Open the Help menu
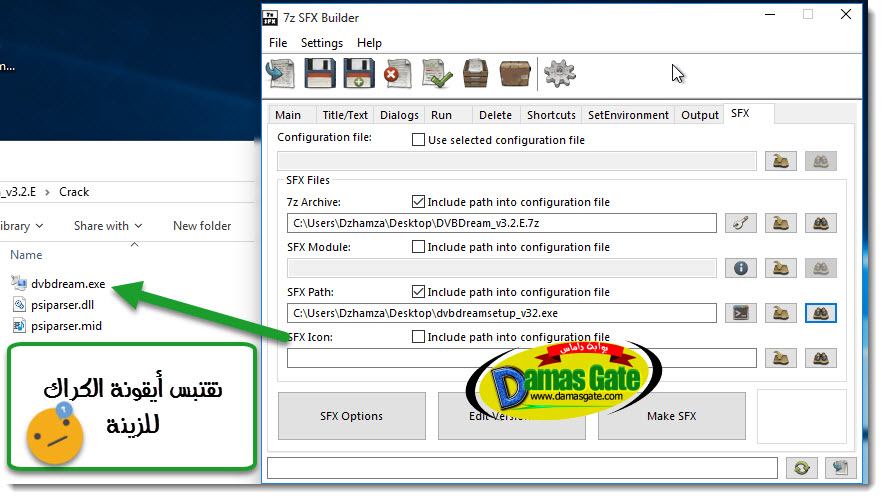Screen dimensions: 883x499 point(369,43)
